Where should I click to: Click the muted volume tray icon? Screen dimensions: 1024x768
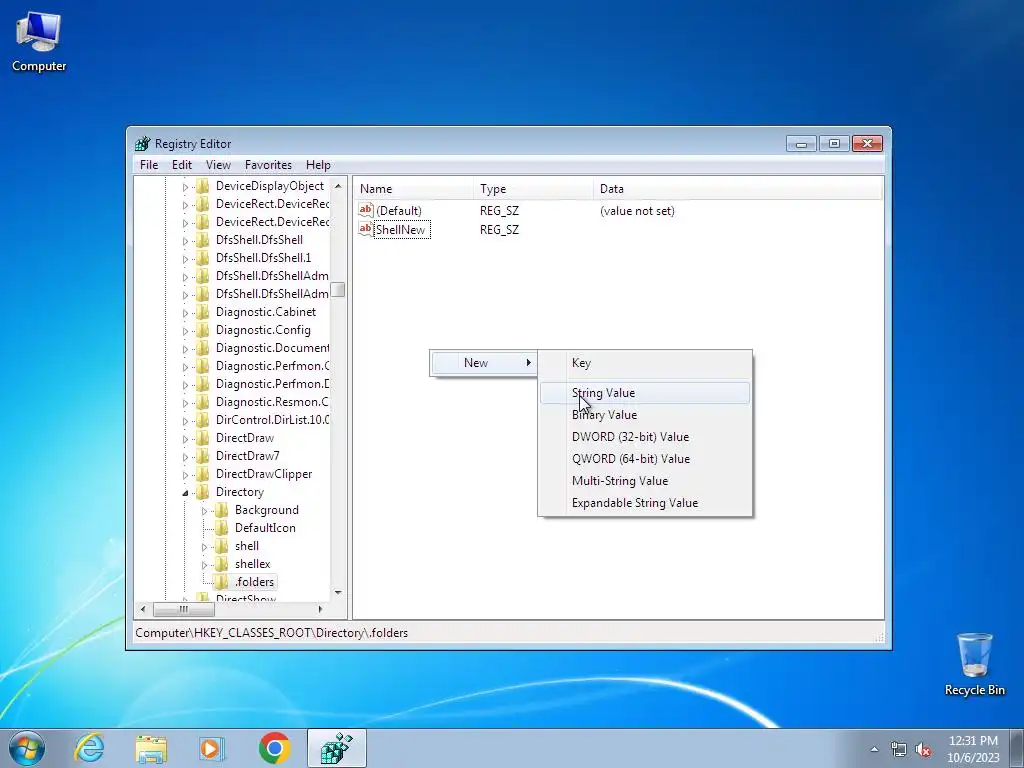tap(923, 750)
